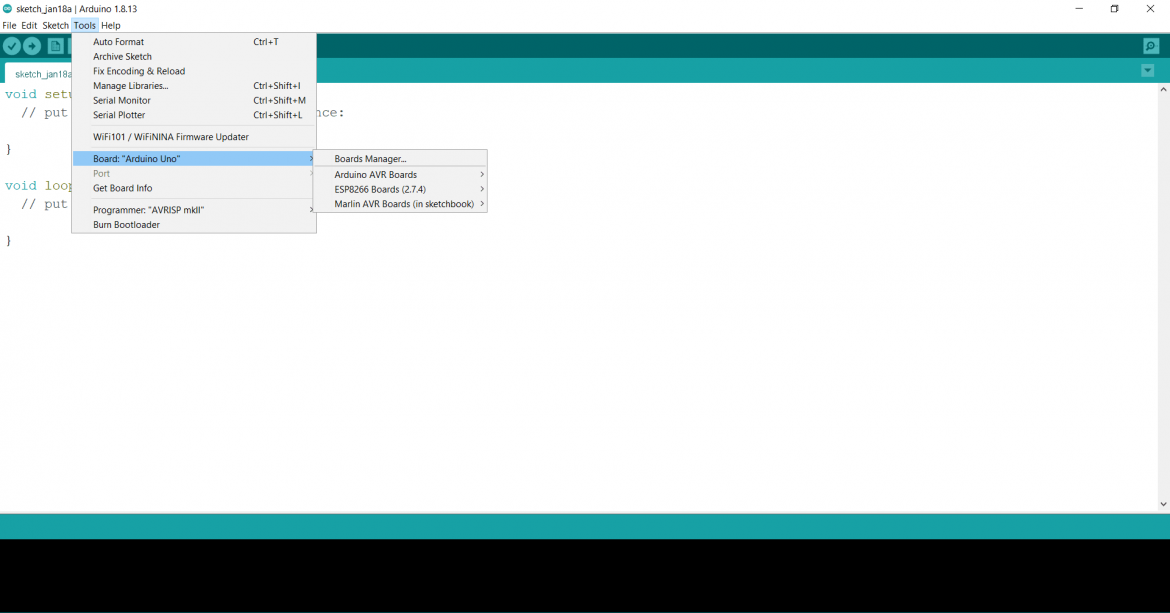Click the Verify checkmark icon

pos(12,46)
